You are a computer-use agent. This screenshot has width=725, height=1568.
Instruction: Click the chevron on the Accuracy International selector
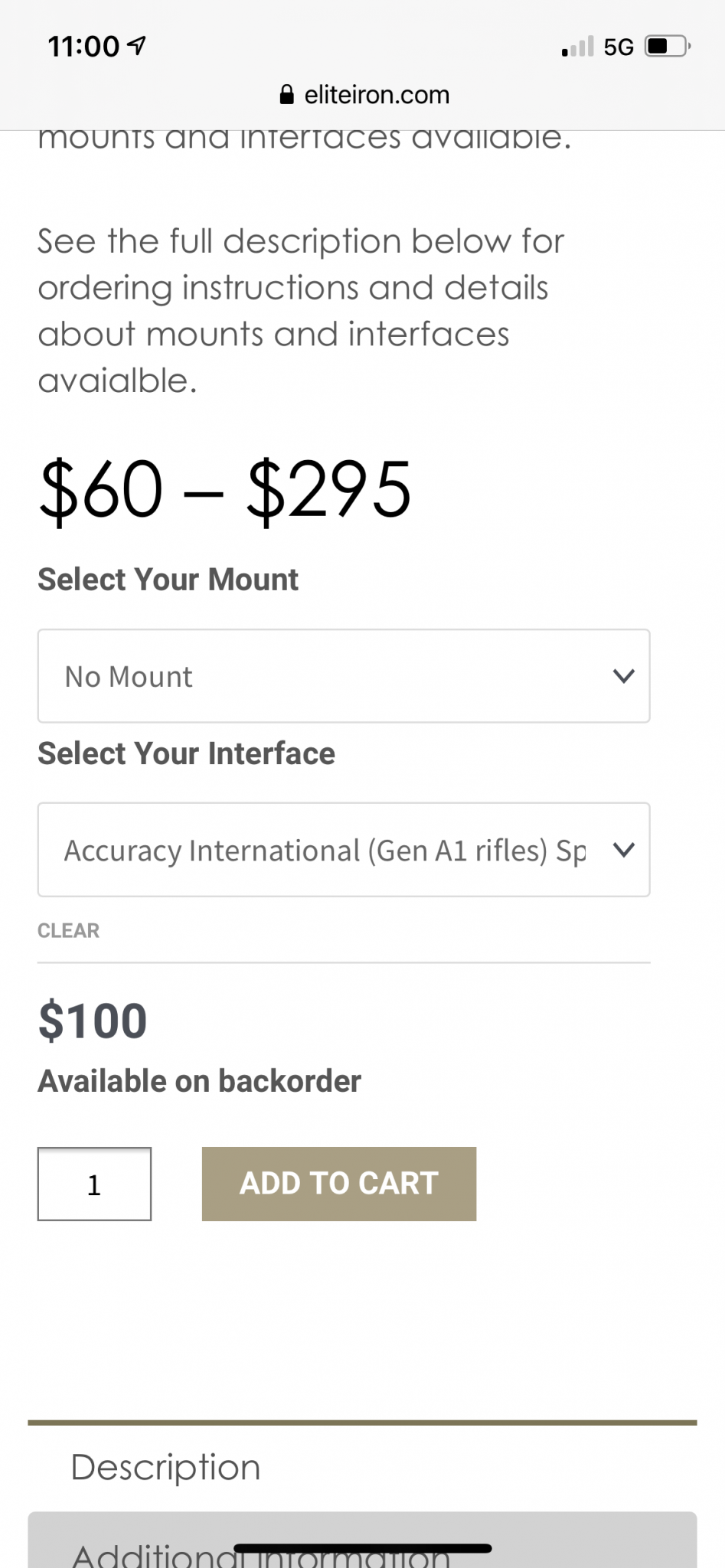pos(624,850)
